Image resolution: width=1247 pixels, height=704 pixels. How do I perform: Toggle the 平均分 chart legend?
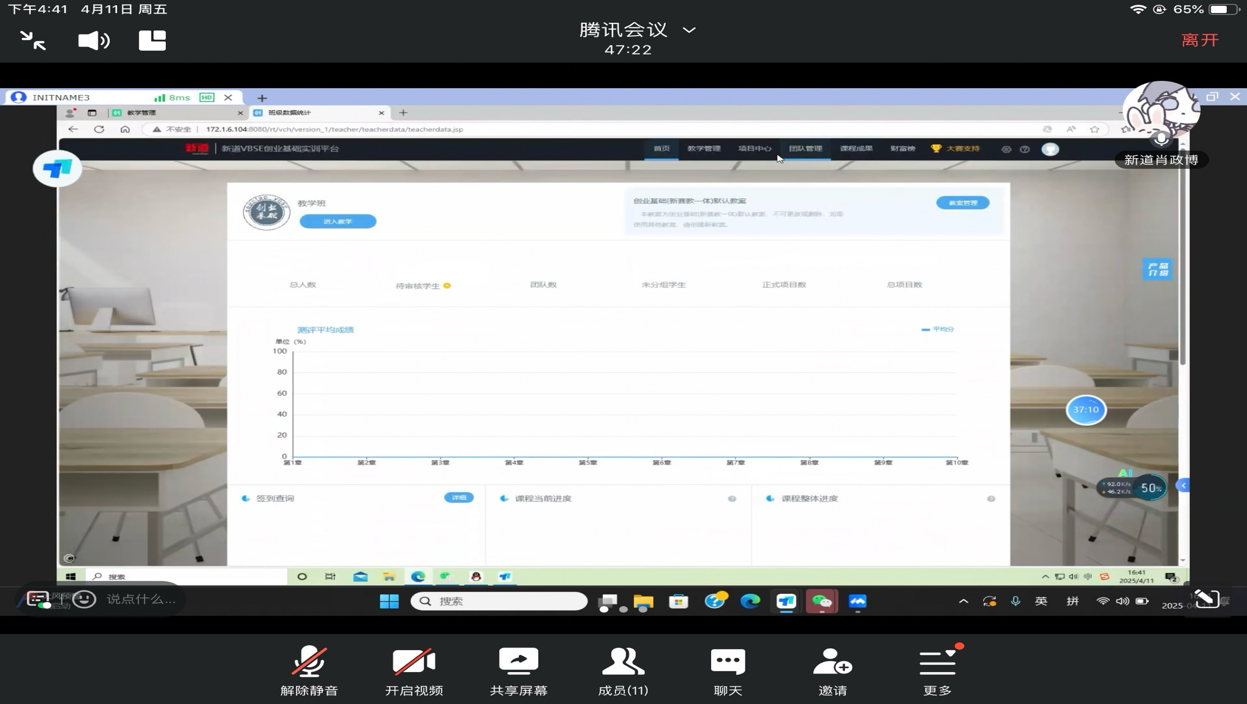click(938, 329)
